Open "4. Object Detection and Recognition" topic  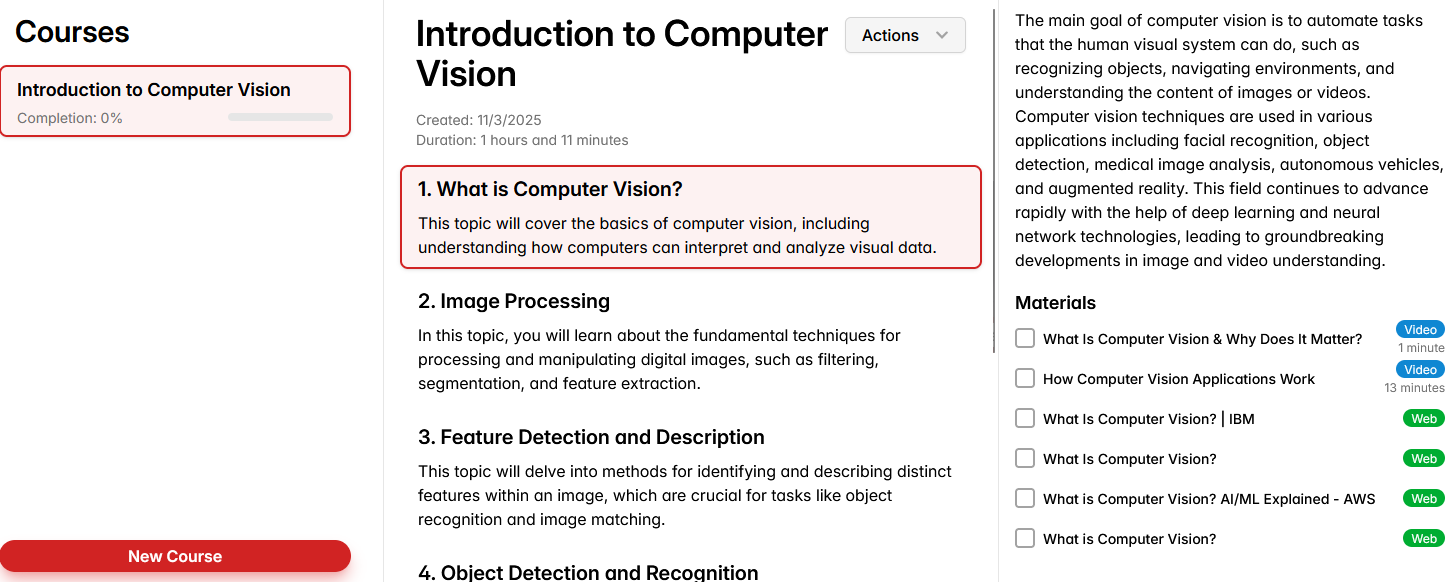(587, 572)
